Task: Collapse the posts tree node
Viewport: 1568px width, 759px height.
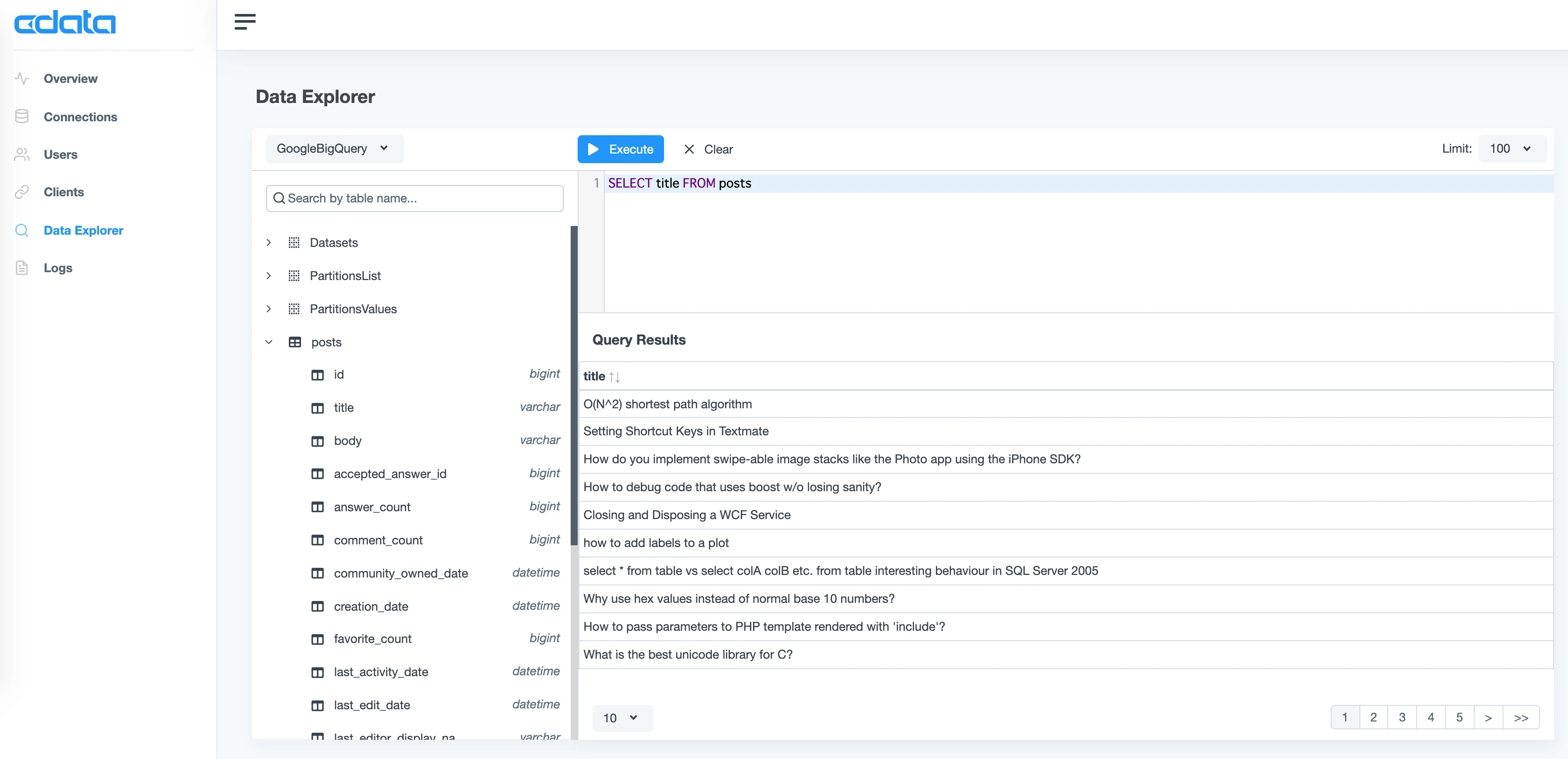Action: pyautogui.click(x=268, y=342)
